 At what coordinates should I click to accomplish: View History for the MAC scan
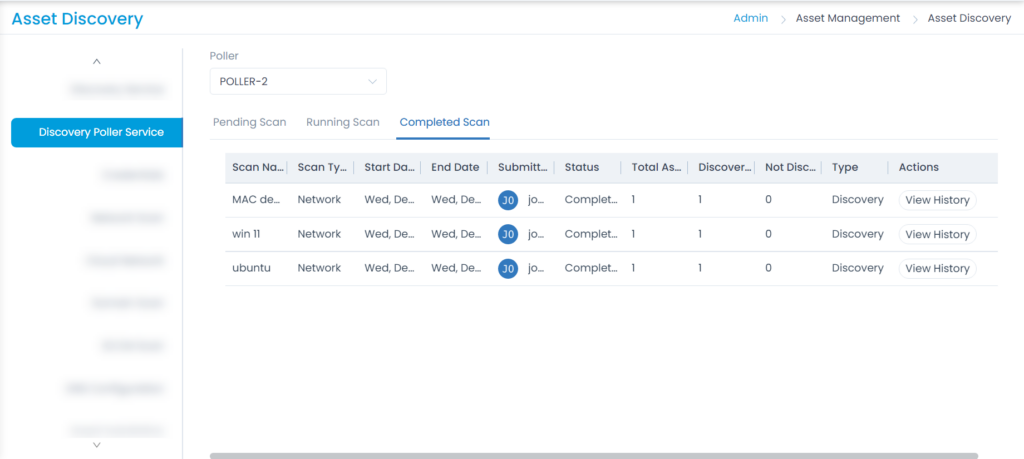[937, 200]
